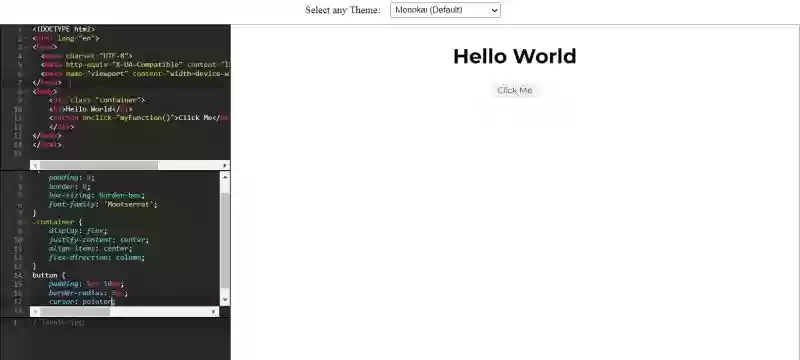
Task: Click the HTML editor horizontal scrollbar thumb
Action: point(99,165)
